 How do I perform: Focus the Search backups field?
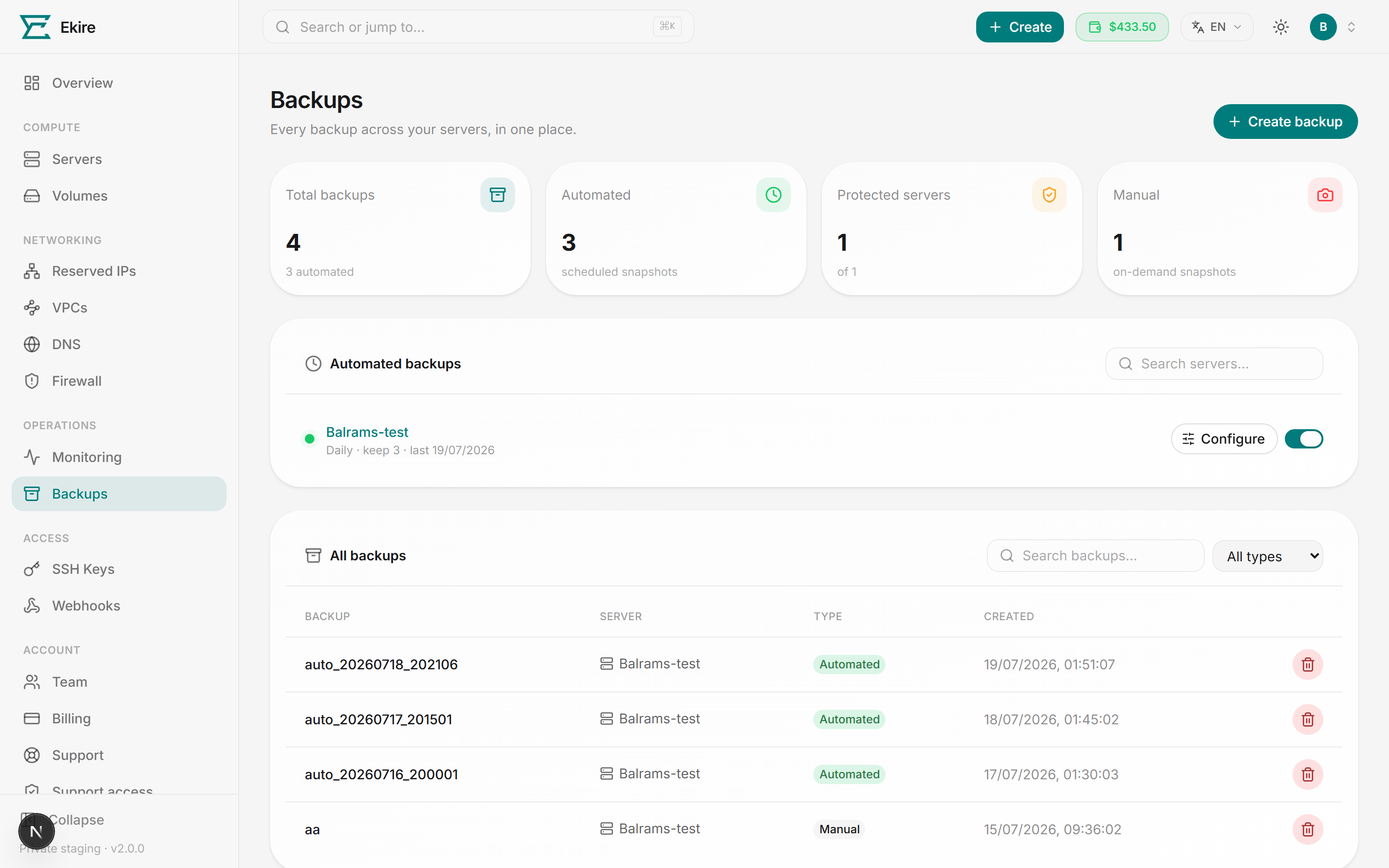tap(1095, 556)
